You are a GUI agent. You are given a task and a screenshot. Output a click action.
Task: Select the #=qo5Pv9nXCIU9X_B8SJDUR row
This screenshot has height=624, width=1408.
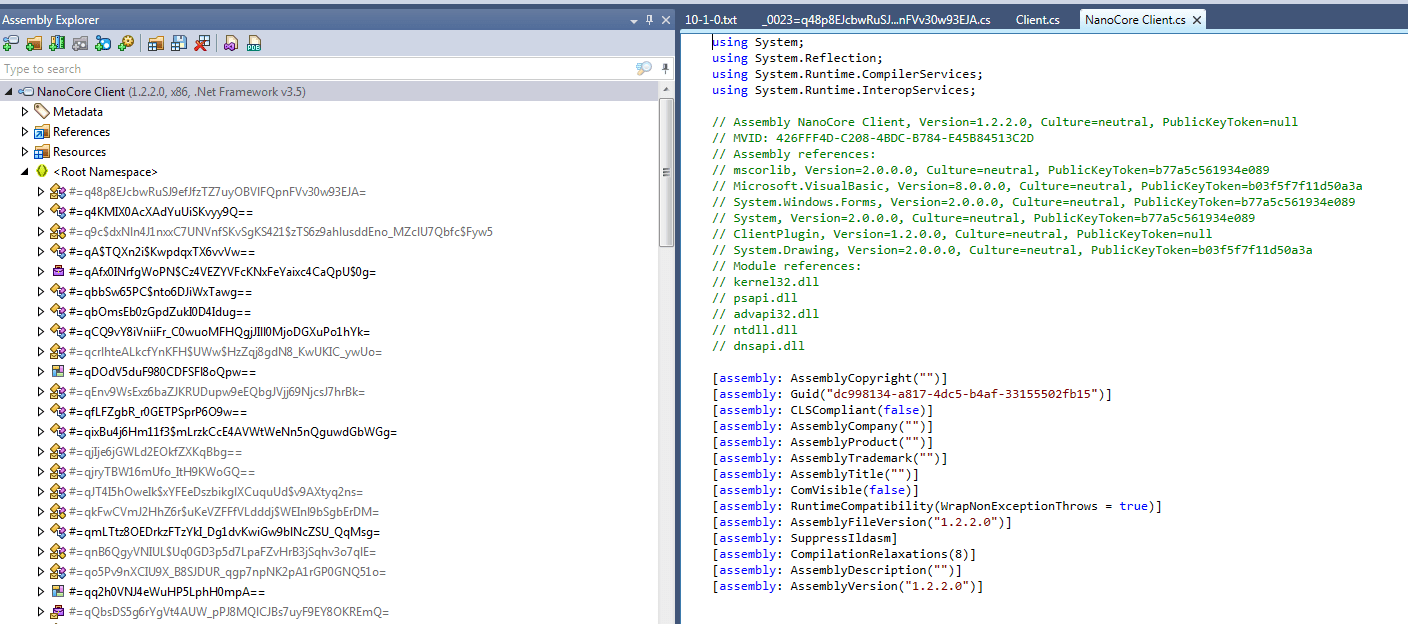pyautogui.click(x=330, y=571)
